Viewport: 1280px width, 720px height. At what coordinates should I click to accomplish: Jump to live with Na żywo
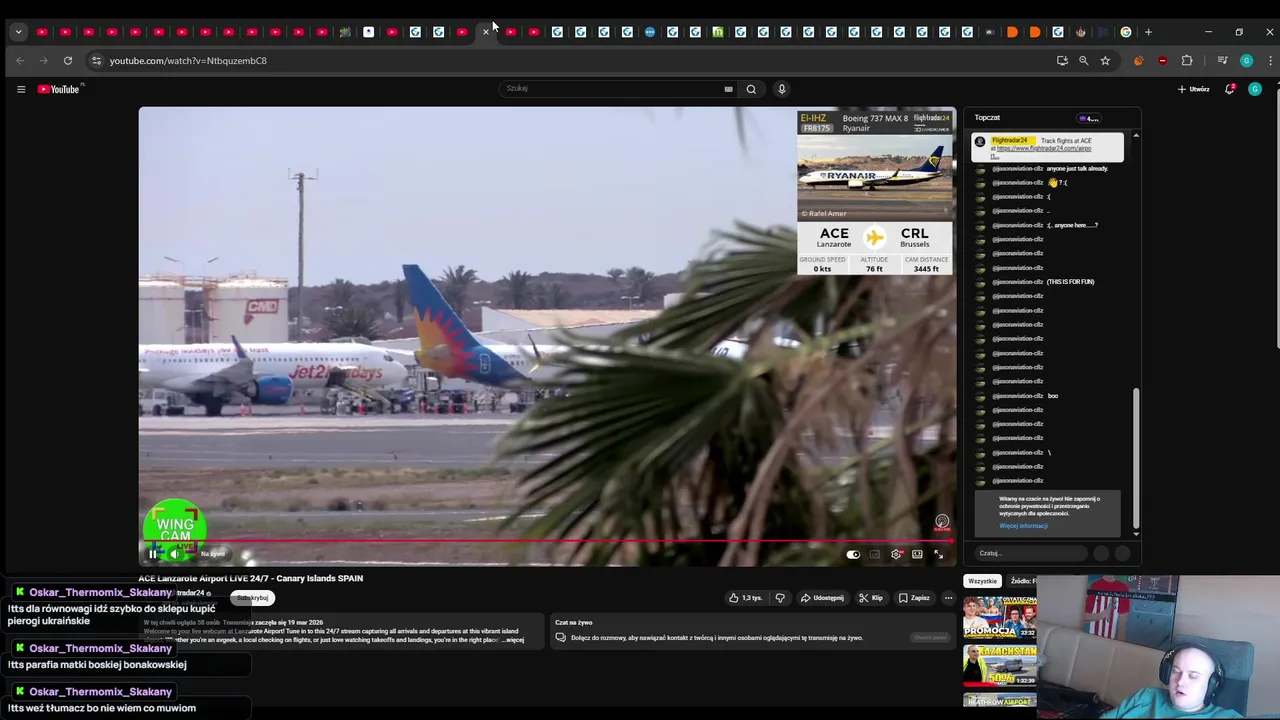click(x=212, y=554)
